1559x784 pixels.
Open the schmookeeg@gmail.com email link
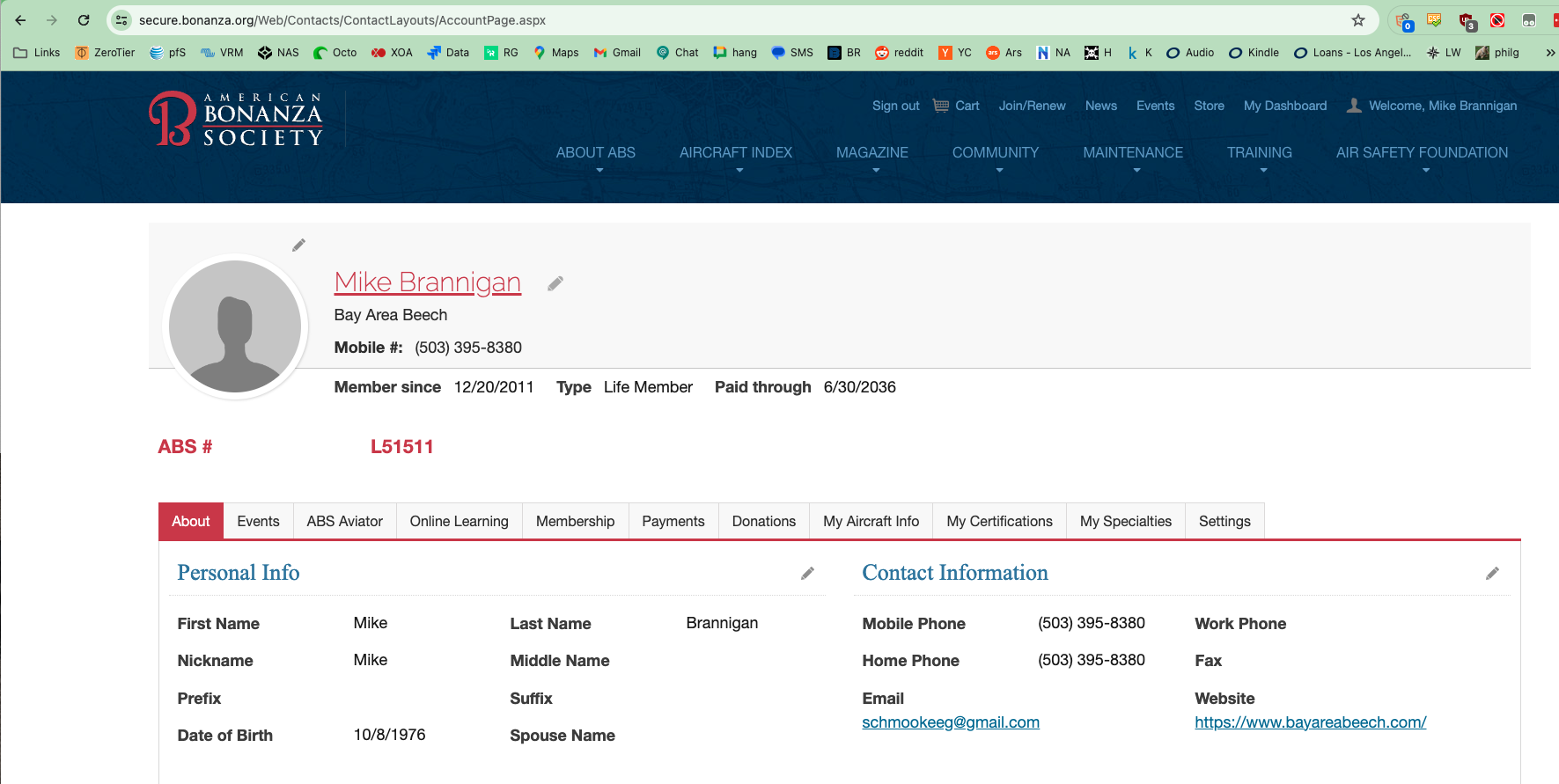point(950,722)
